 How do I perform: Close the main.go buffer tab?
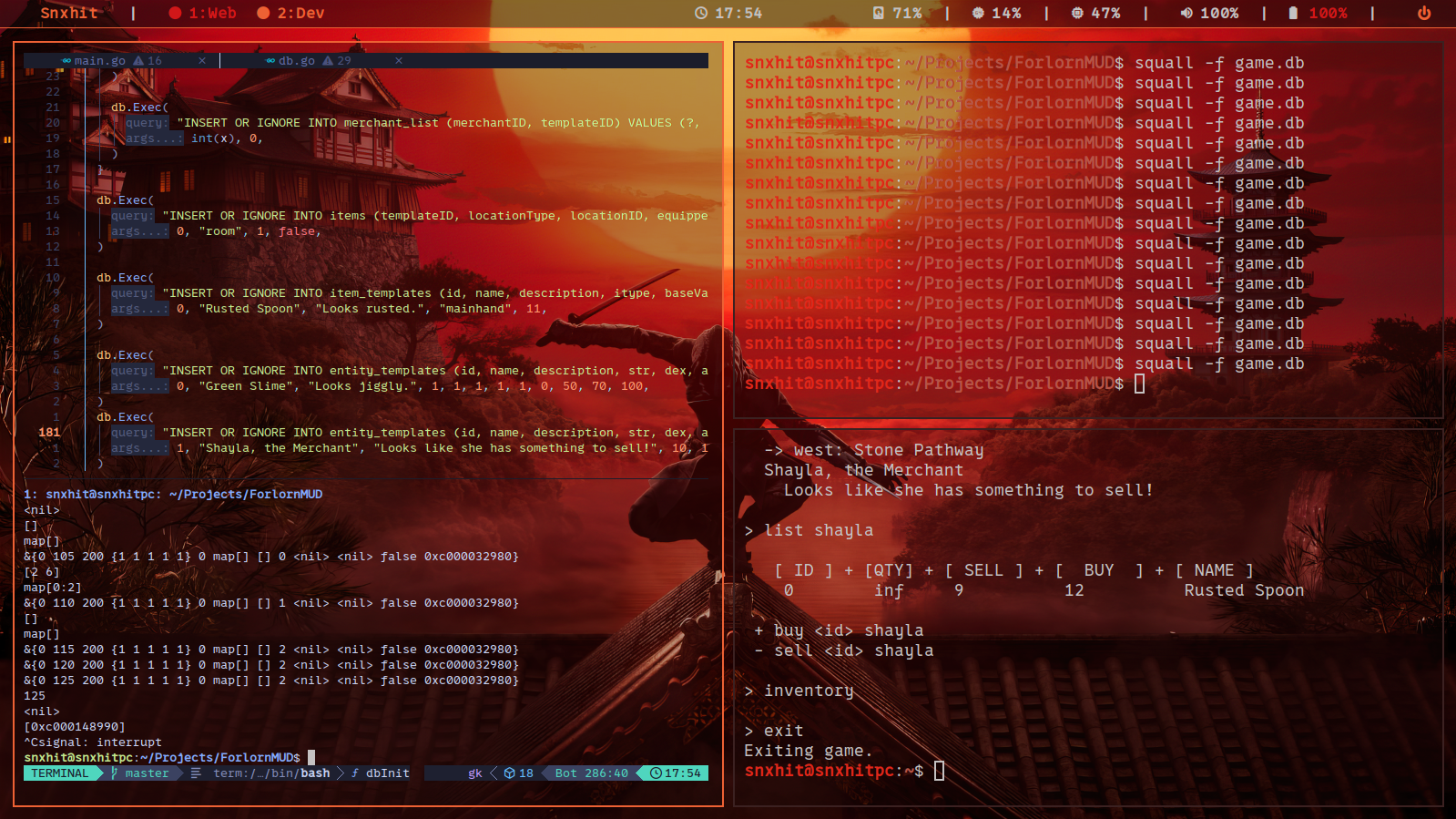202,61
